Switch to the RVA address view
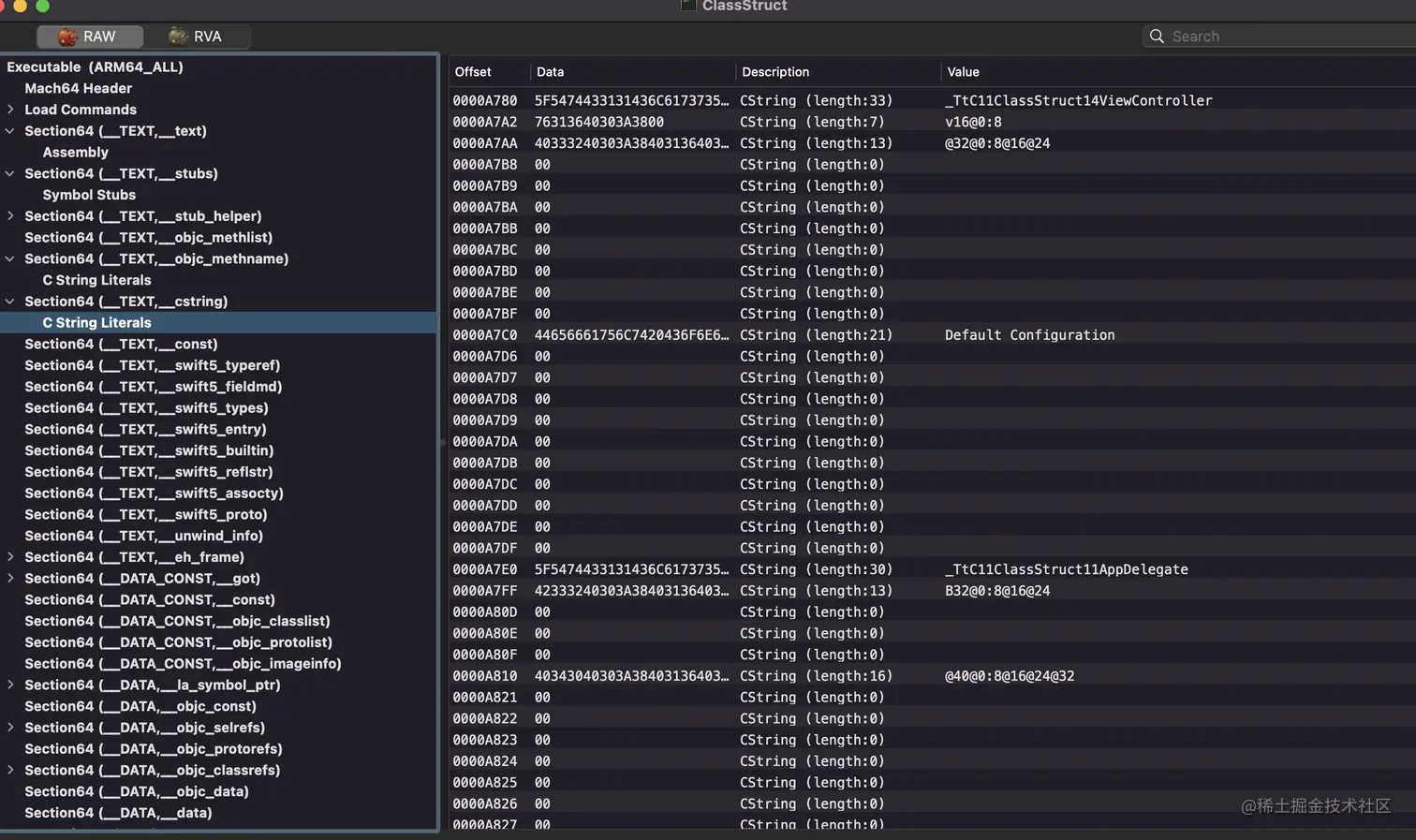The image size is (1416, 840). [197, 37]
